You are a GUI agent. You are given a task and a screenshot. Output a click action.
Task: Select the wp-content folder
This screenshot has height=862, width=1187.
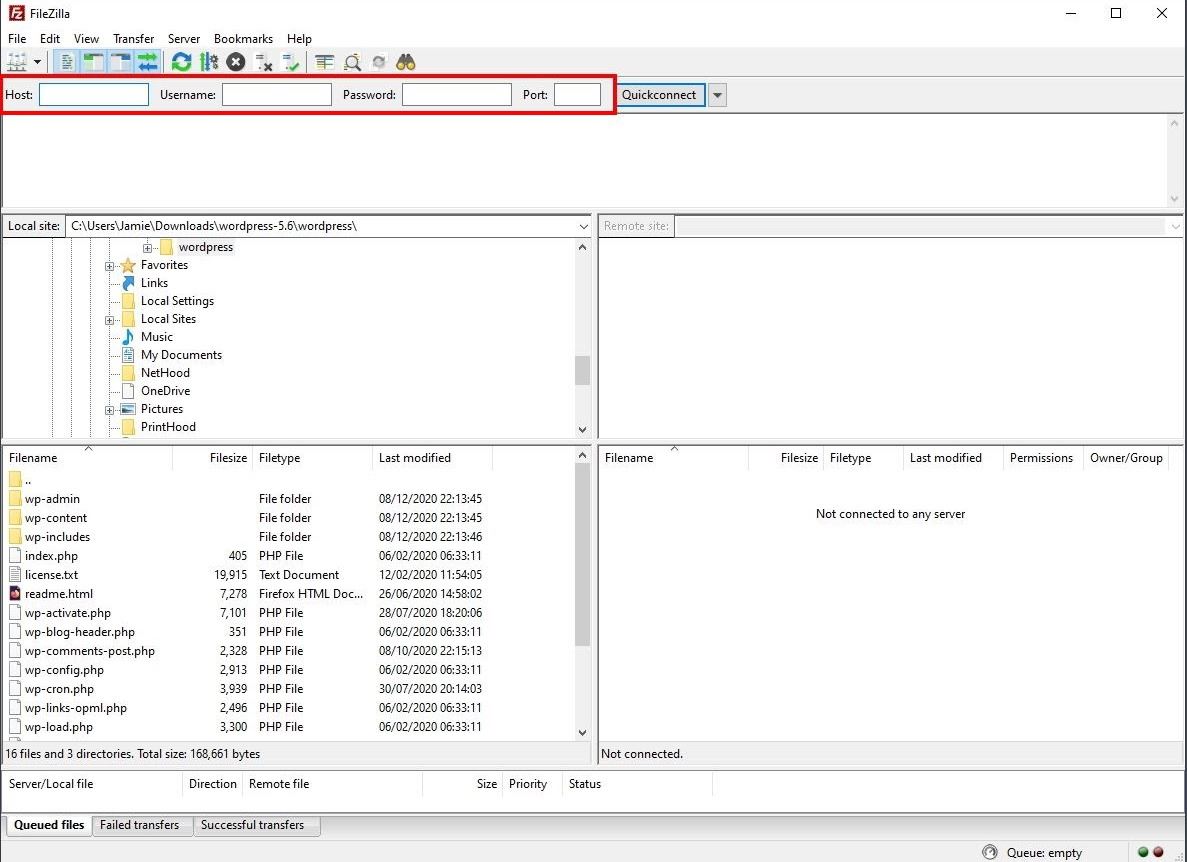point(56,518)
